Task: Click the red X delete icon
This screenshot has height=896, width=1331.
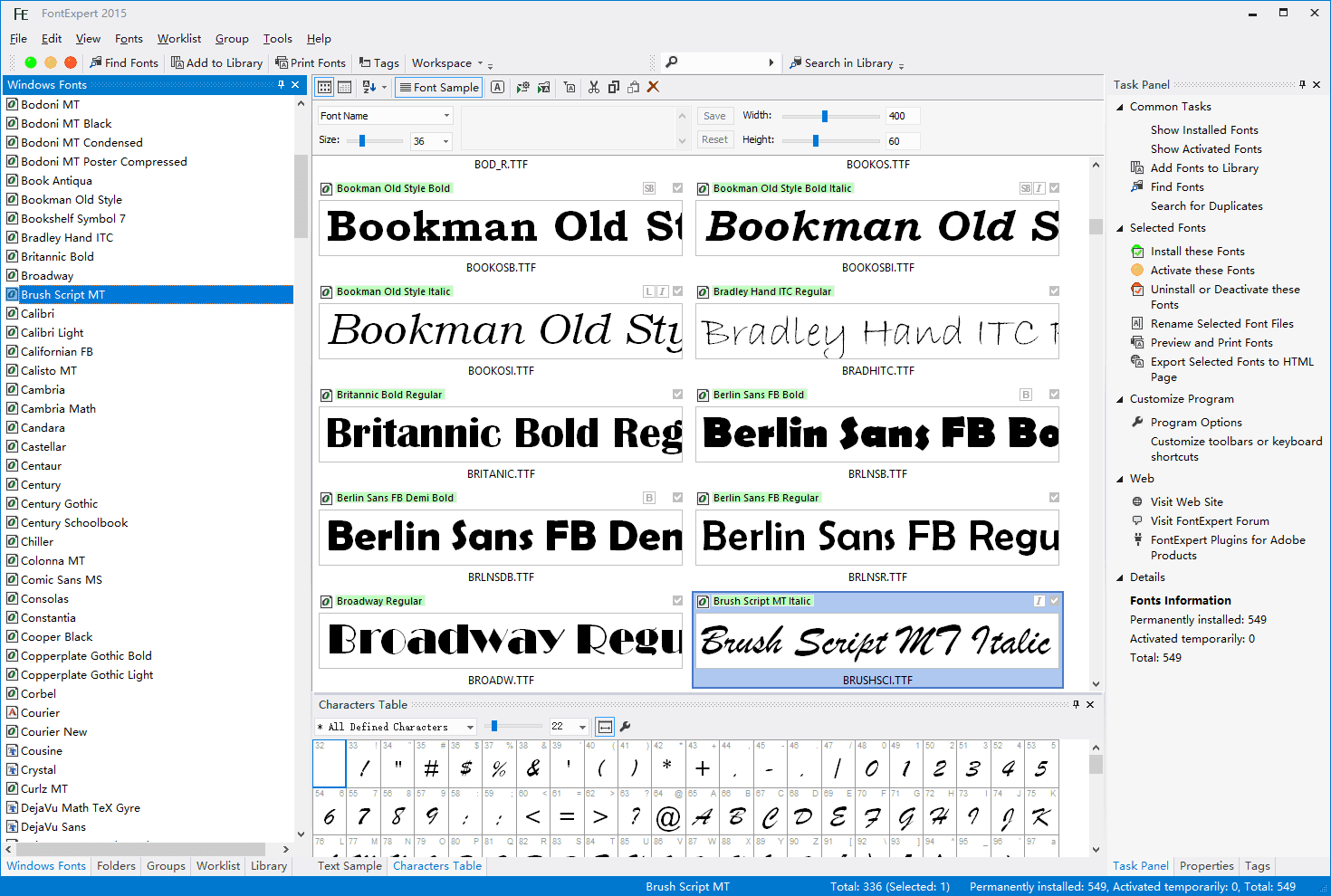Action: [654, 87]
